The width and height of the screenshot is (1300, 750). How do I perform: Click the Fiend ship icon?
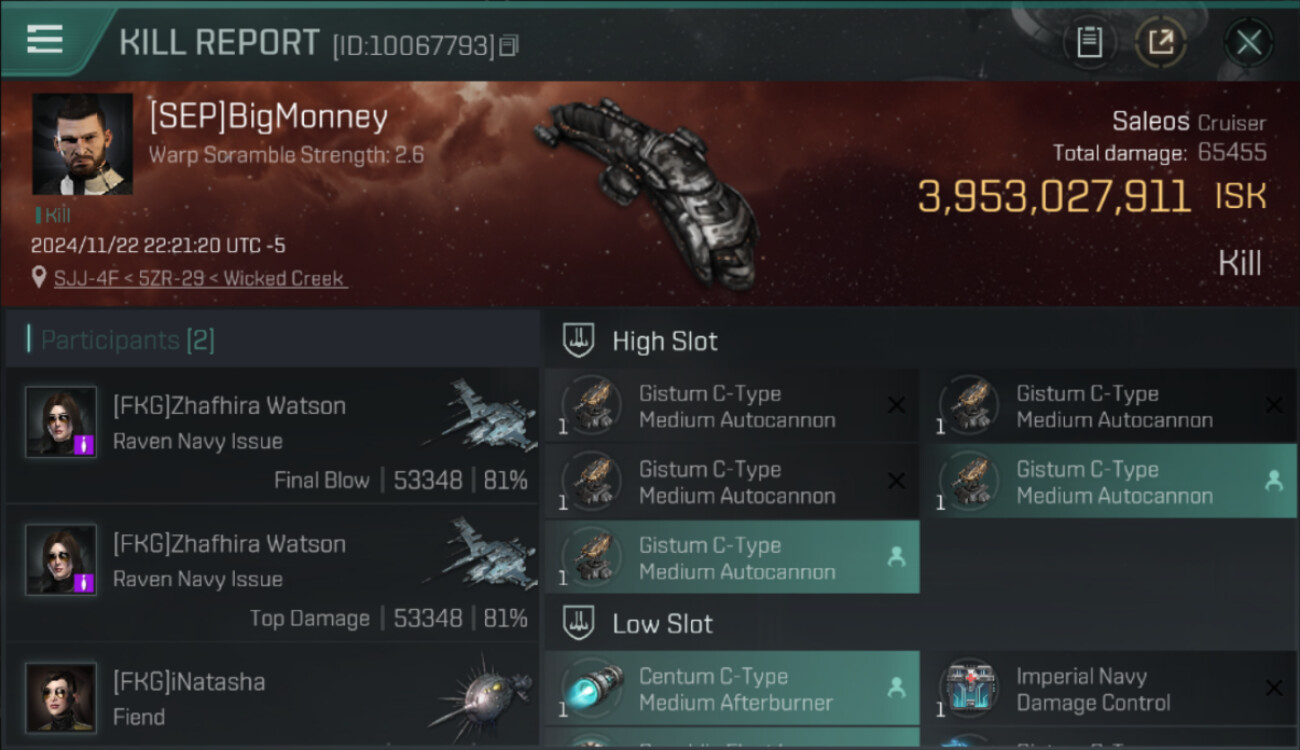pyautogui.click(x=482, y=697)
